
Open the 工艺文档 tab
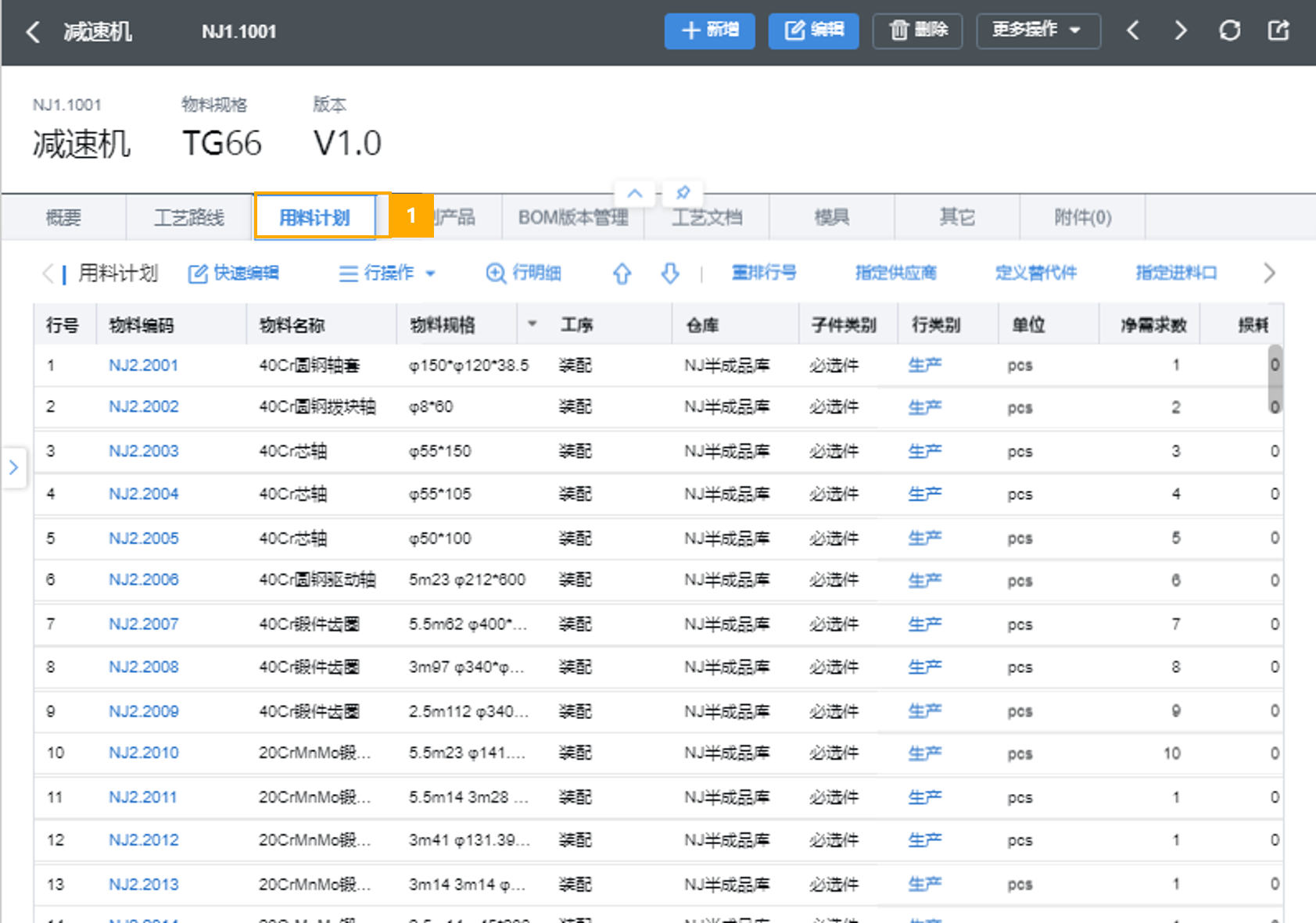click(707, 217)
